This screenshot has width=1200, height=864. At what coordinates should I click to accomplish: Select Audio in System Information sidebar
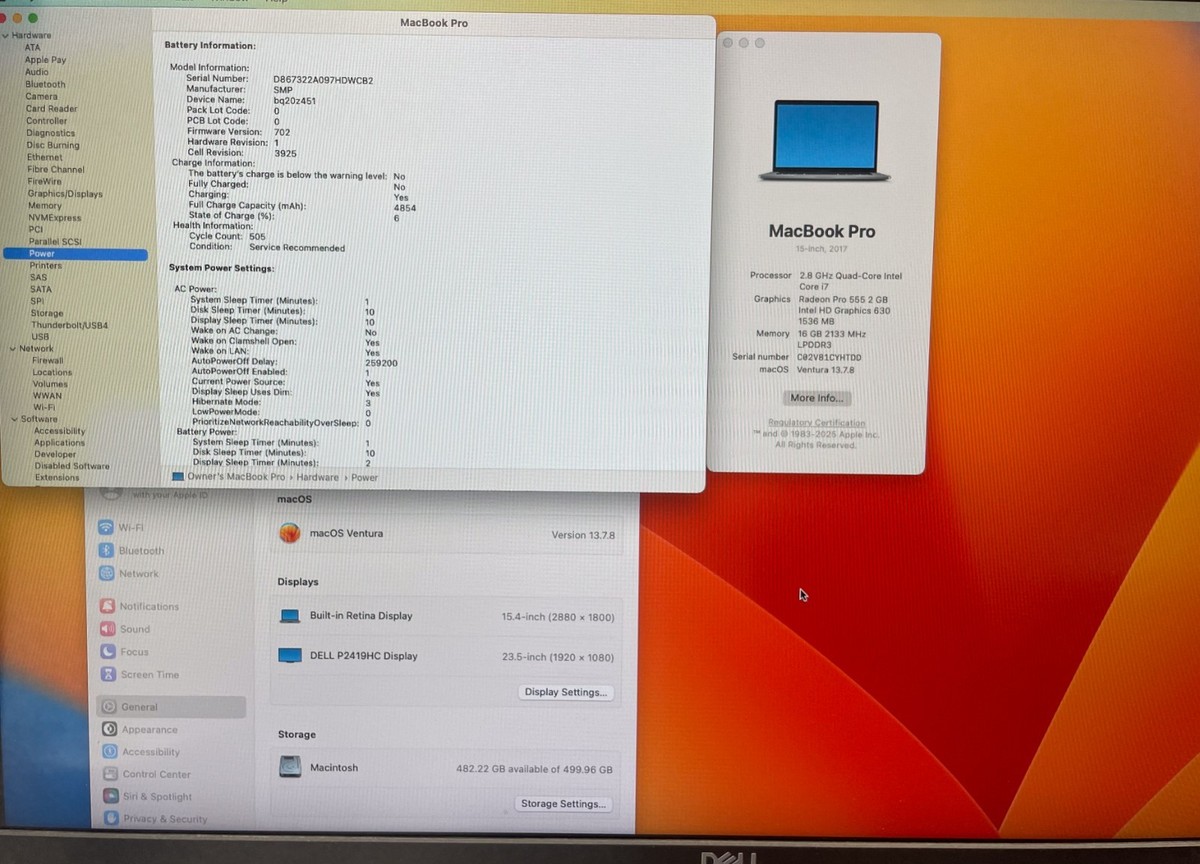pyautogui.click(x=36, y=72)
